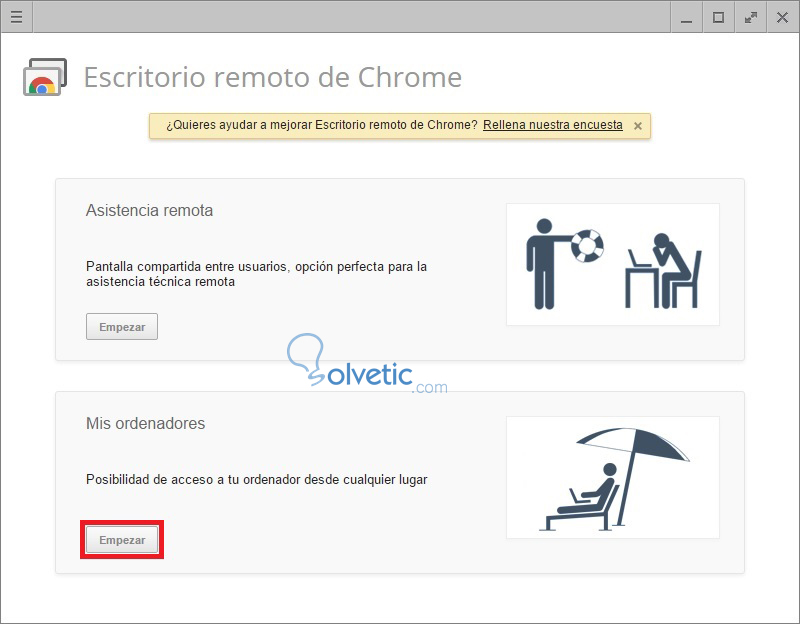This screenshot has width=800, height=624.
Task: Click Empezar under Asistencia remota
Action: pyautogui.click(x=122, y=327)
